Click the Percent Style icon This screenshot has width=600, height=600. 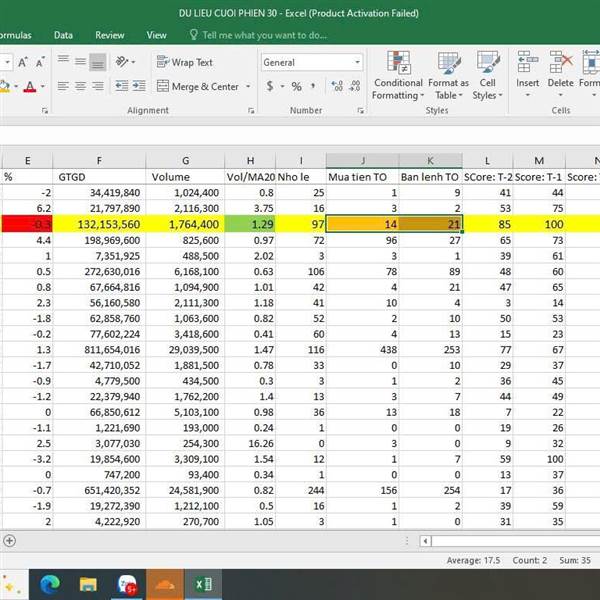[x=296, y=87]
